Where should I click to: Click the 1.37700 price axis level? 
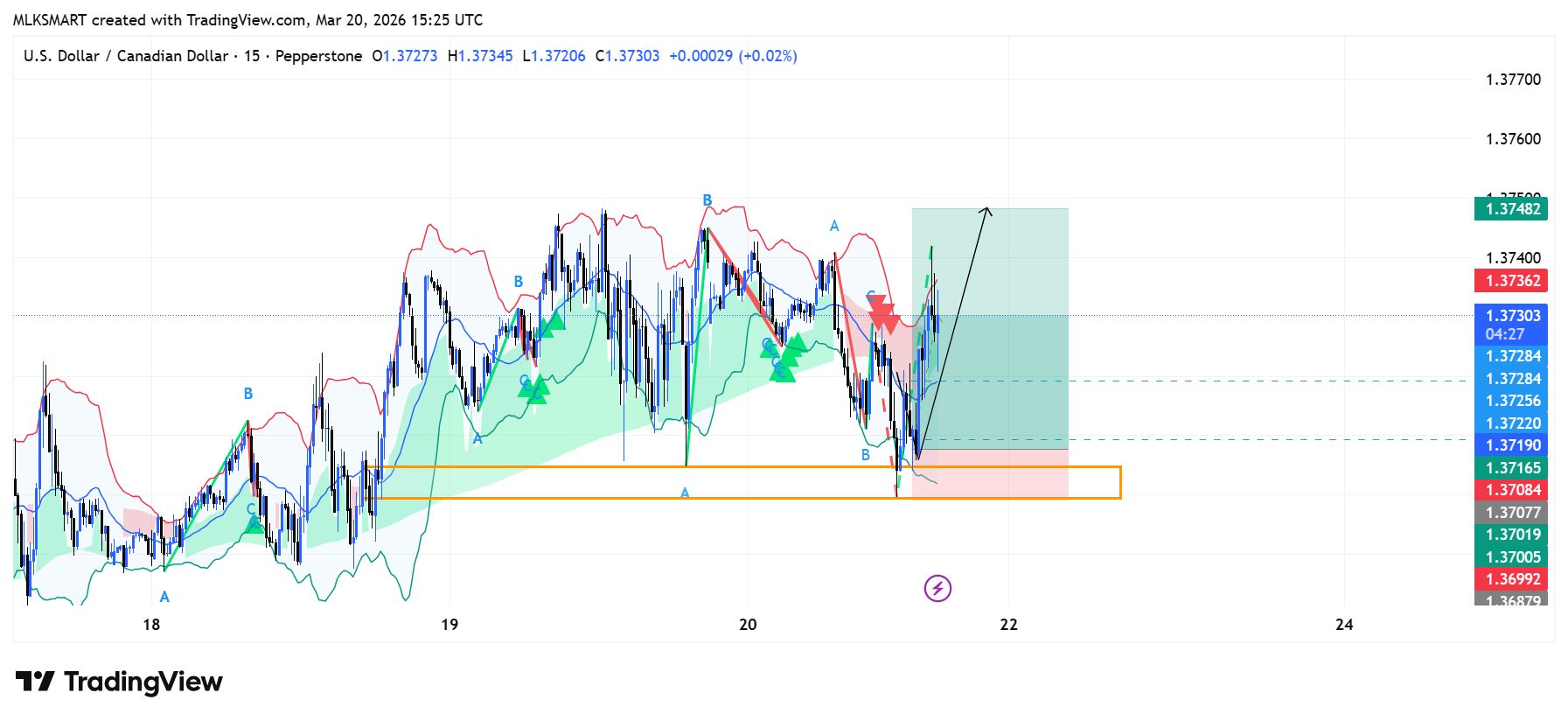tap(1512, 80)
